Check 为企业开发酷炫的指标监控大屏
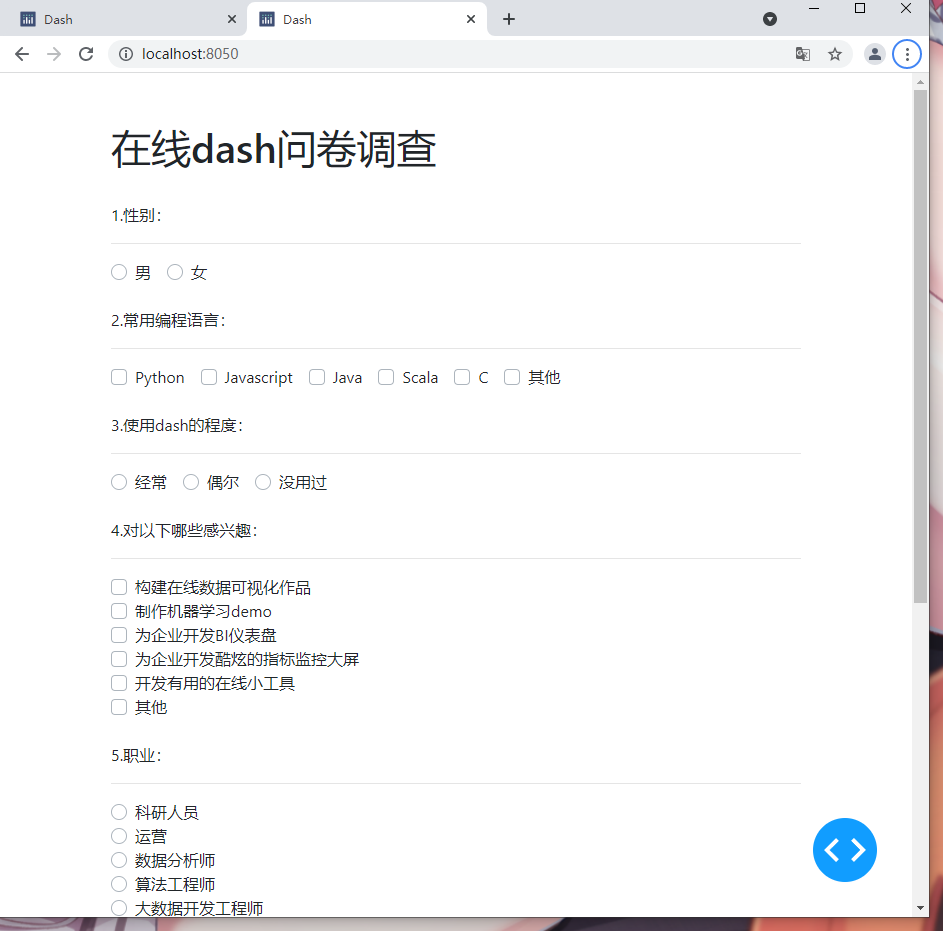Screen dimensions: 943x931 click(119, 659)
